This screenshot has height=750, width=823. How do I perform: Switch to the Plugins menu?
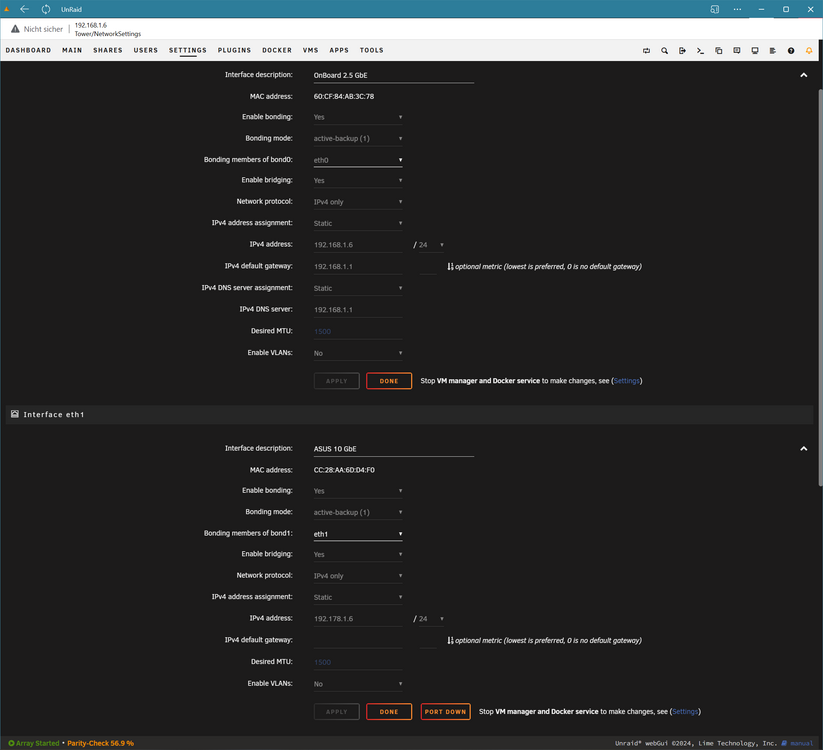tap(234, 50)
